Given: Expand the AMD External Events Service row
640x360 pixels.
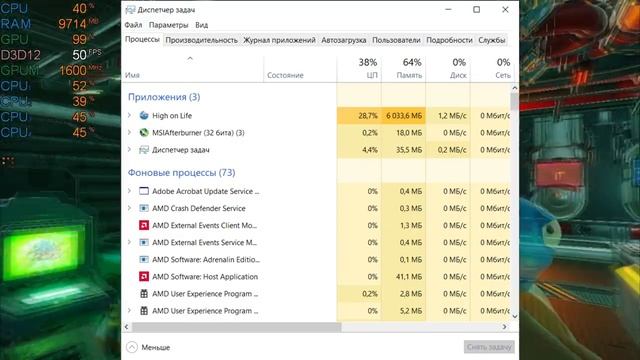Looking at the screenshot, I should point(129,242).
